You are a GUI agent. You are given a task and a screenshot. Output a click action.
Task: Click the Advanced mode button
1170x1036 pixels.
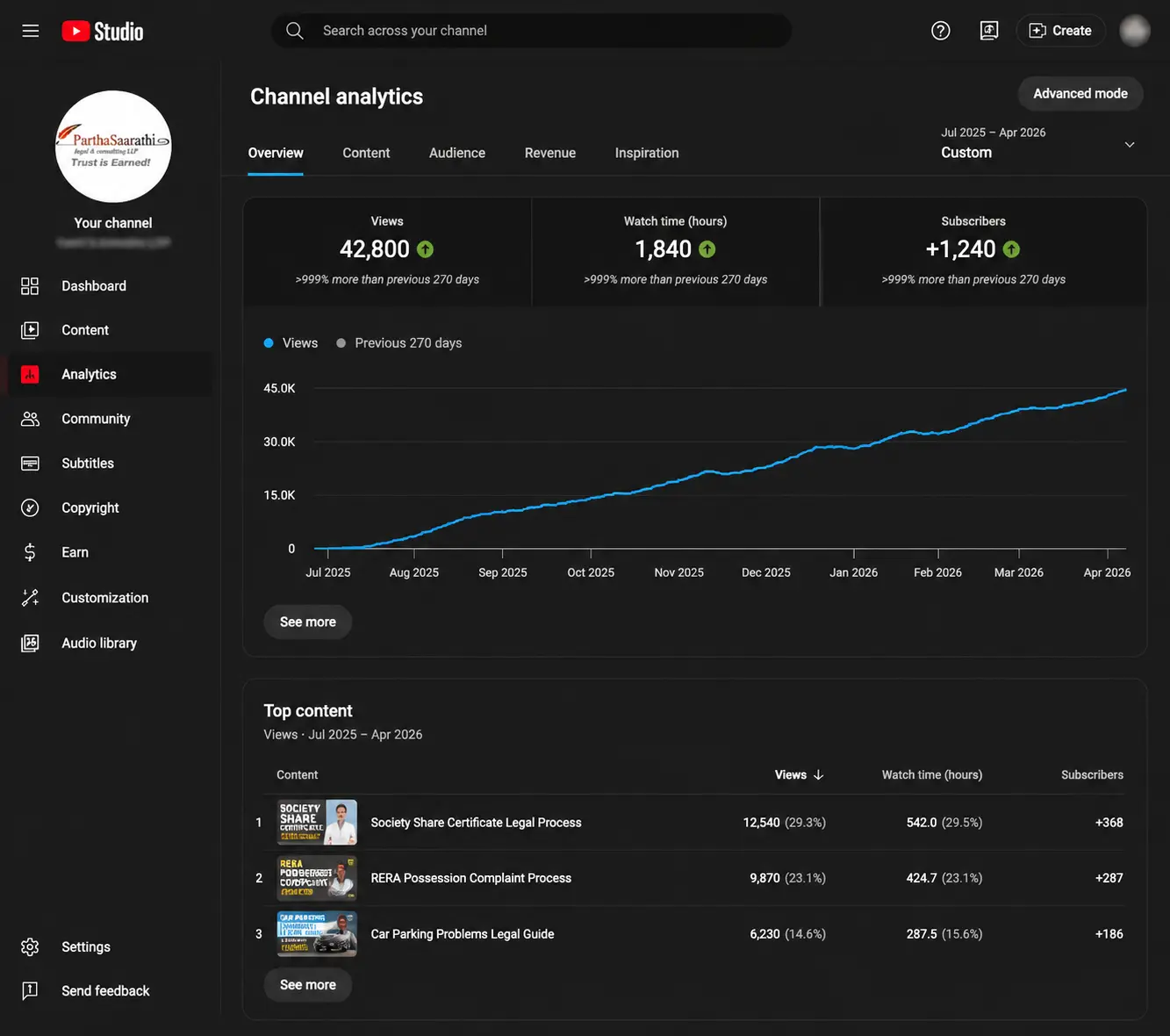[x=1080, y=94]
